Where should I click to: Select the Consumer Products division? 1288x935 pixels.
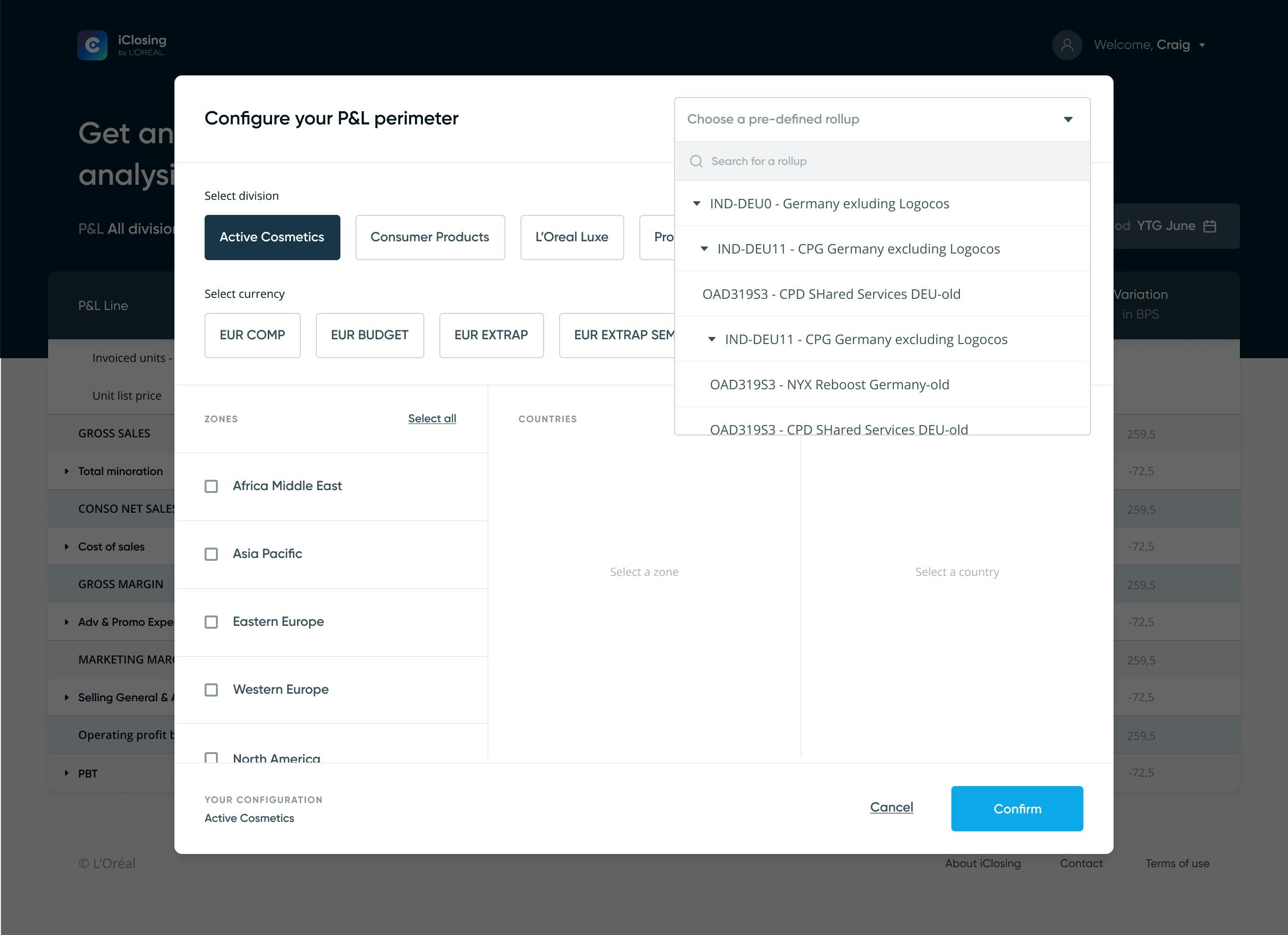(x=430, y=238)
